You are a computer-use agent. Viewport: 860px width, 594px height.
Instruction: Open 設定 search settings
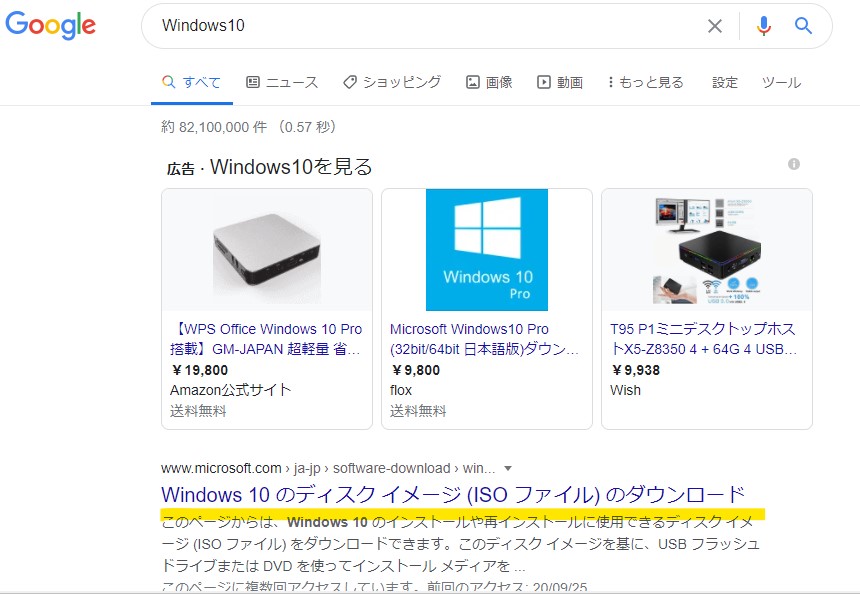coord(725,82)
